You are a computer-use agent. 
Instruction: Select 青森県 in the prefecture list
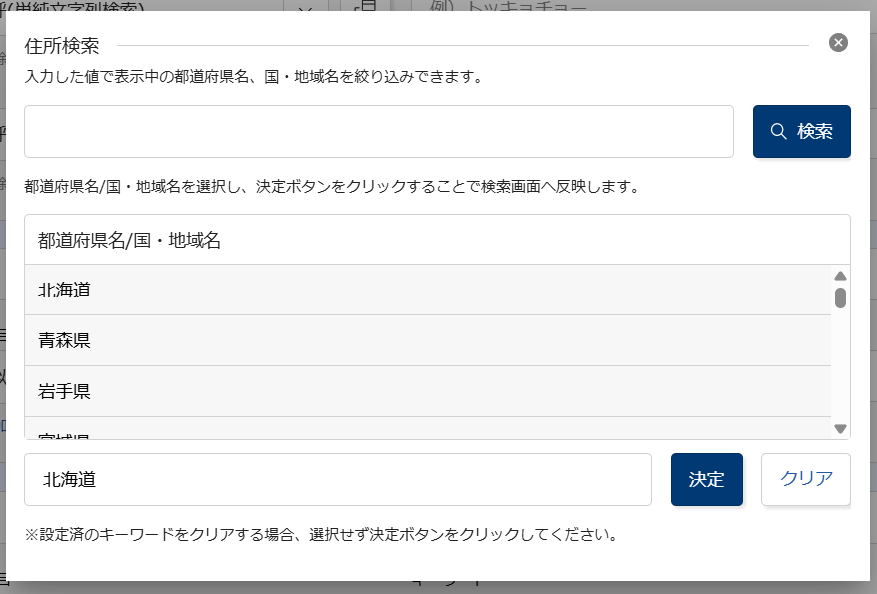coord(428,340)
